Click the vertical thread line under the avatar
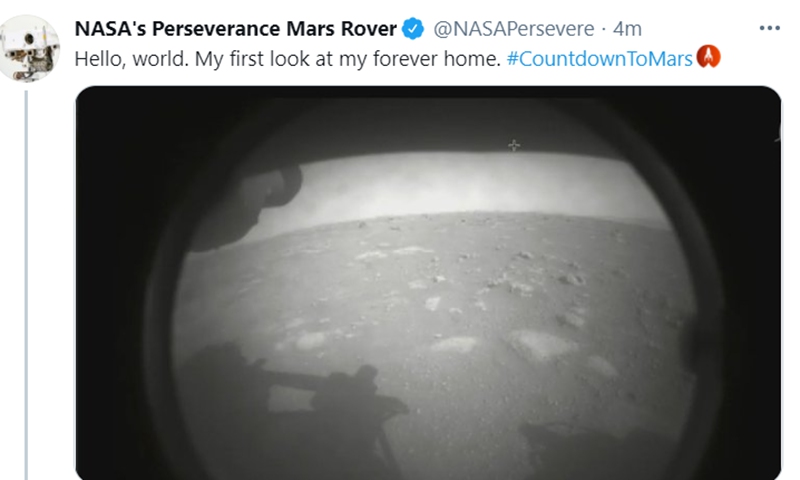The height and width of the screenshot is (480, 800). click(26, 285)
